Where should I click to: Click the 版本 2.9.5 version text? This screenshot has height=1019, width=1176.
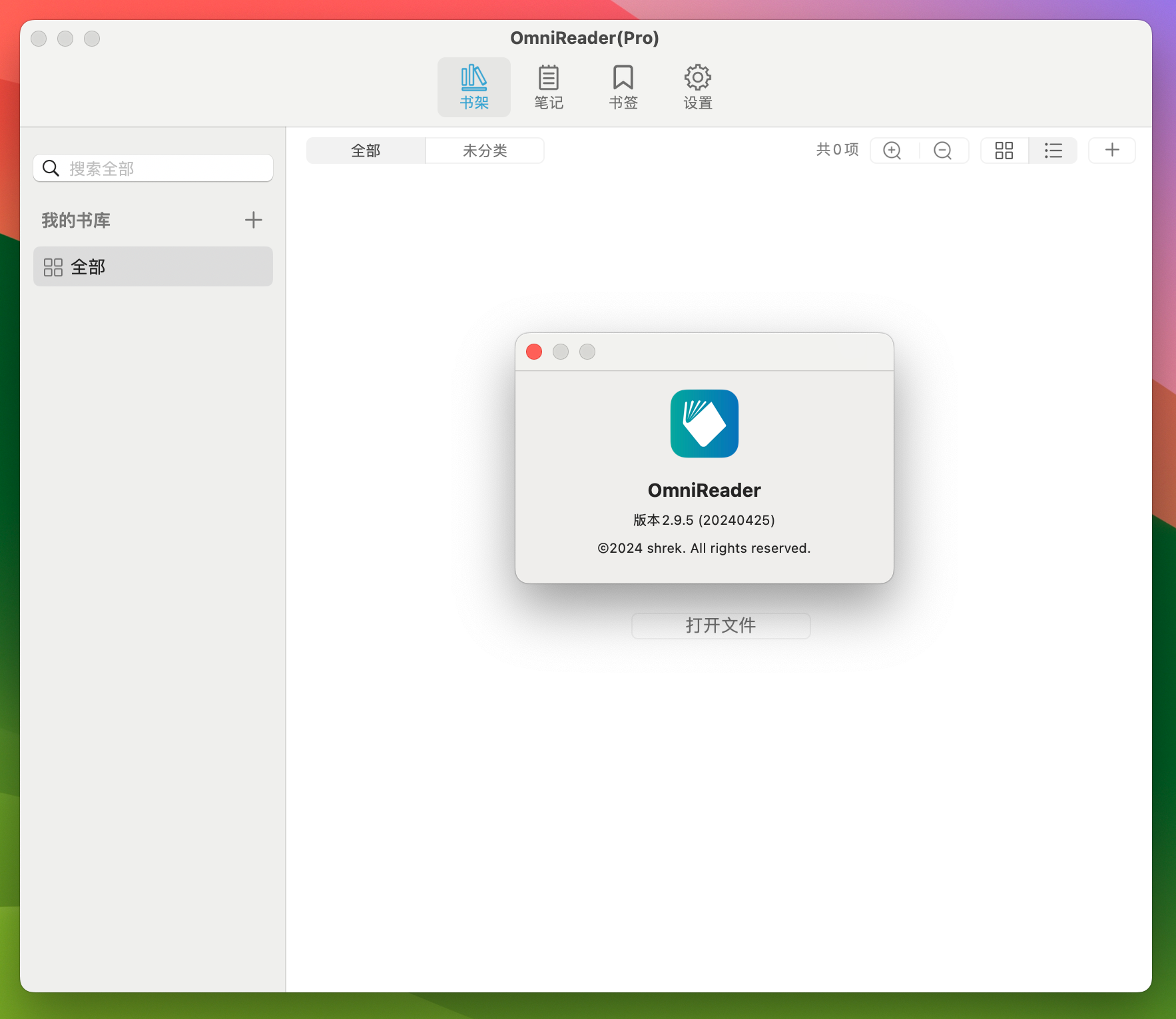tap(704, 520)
